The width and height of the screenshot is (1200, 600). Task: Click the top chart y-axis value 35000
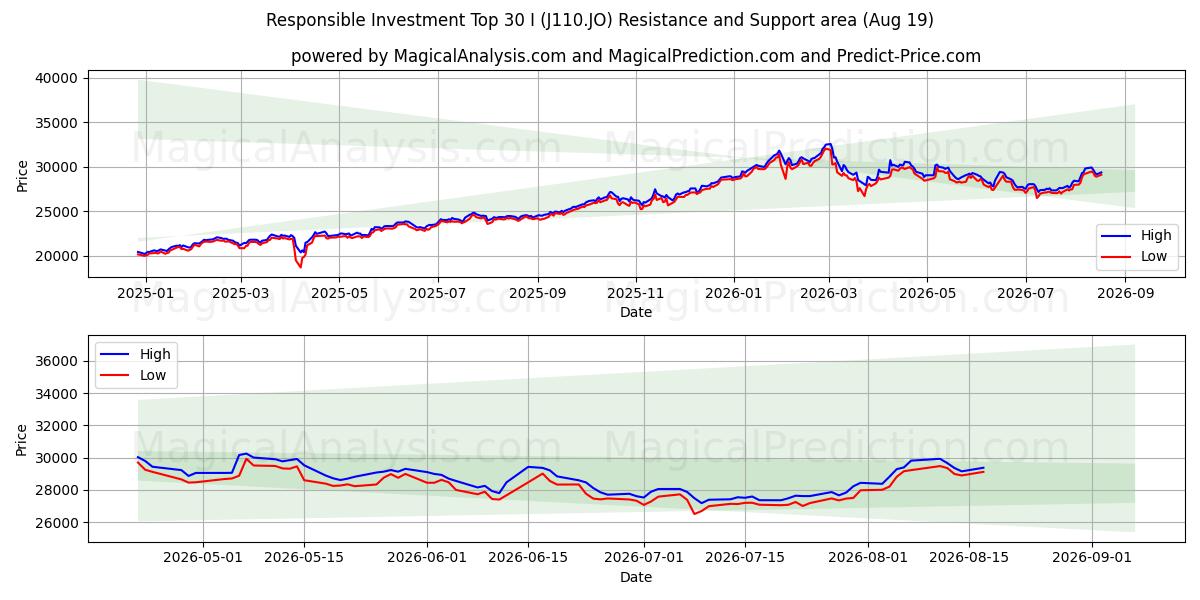tap(58, 123)
